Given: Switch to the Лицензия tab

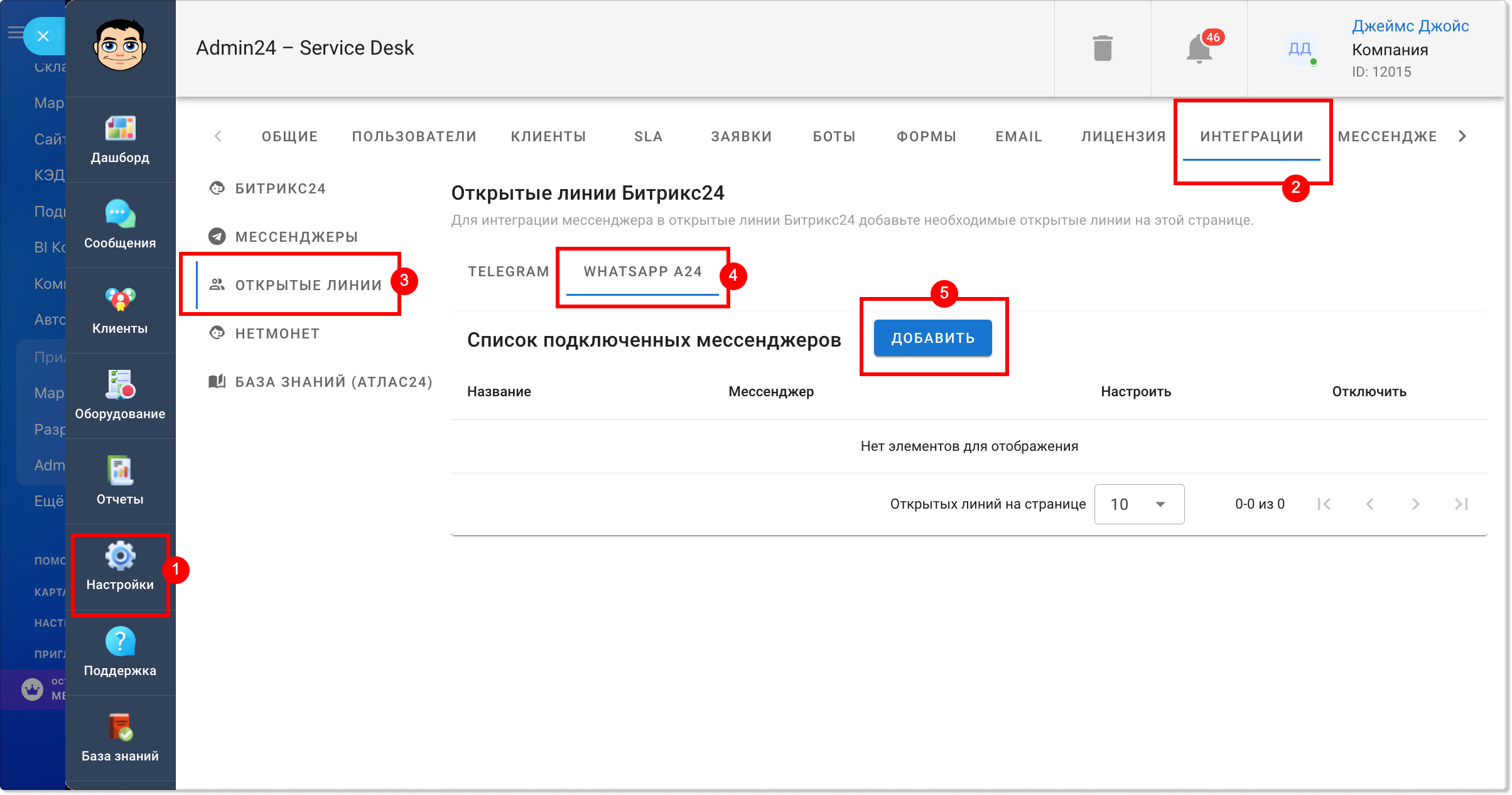Looking at the screenshot, I should click(1123, 136).
